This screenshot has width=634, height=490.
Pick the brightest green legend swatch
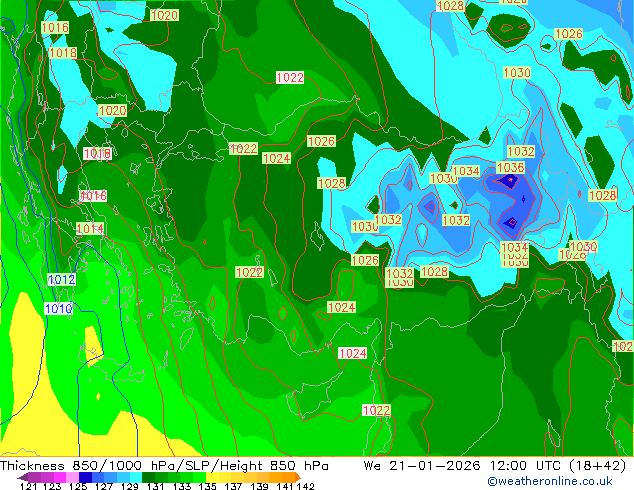point(199,477)
